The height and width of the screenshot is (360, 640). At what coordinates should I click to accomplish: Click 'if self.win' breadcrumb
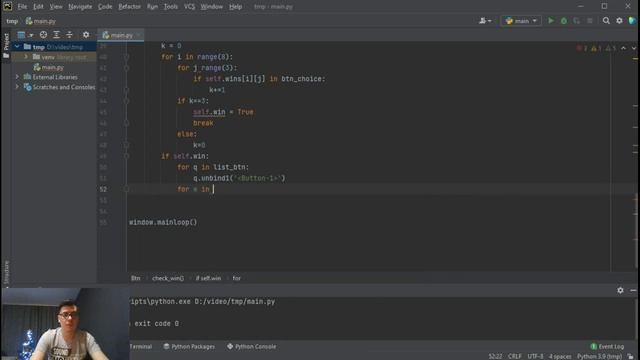coord(208,278)
